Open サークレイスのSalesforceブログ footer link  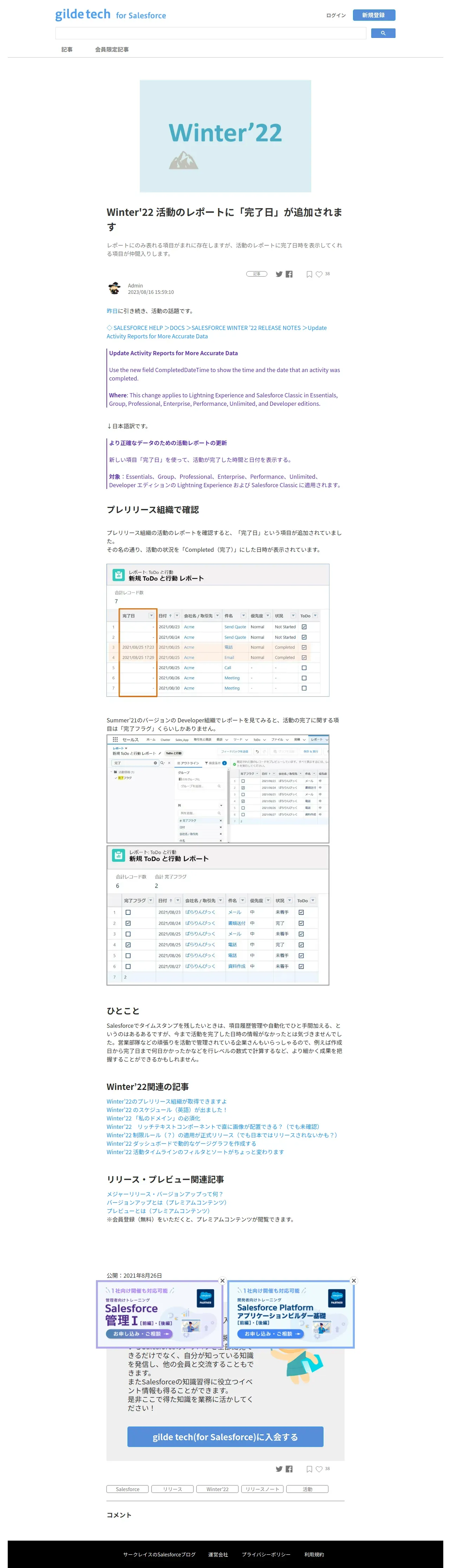(159, 1554)
